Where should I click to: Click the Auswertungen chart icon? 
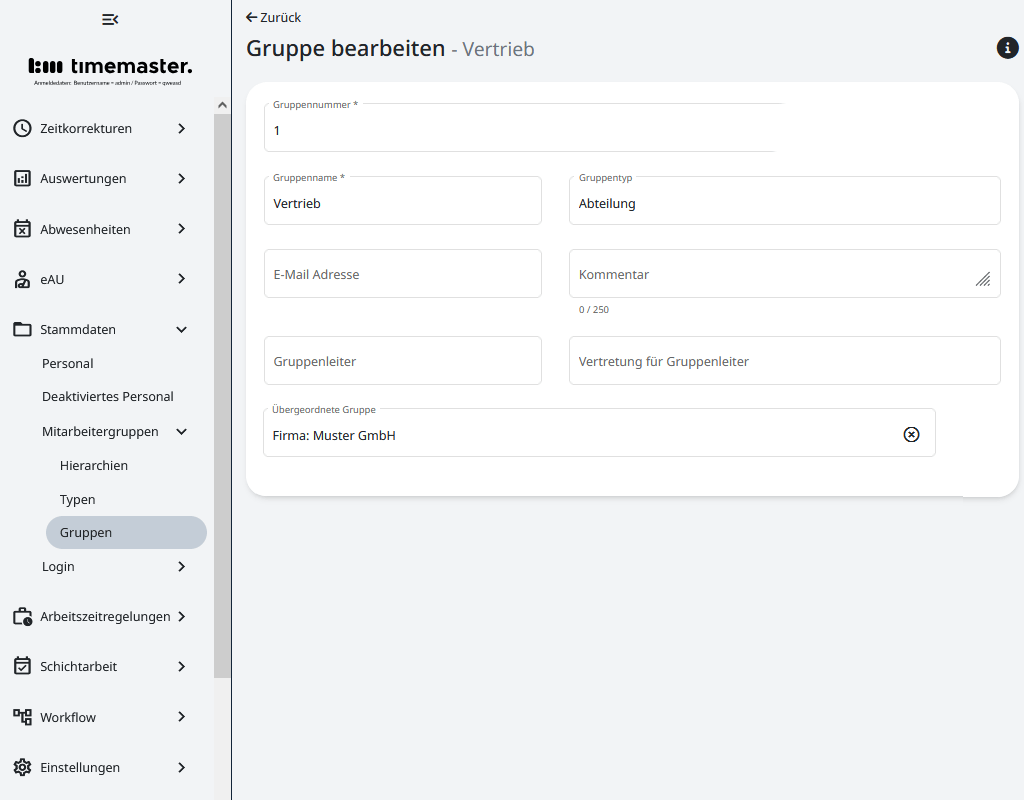point(22,178)
